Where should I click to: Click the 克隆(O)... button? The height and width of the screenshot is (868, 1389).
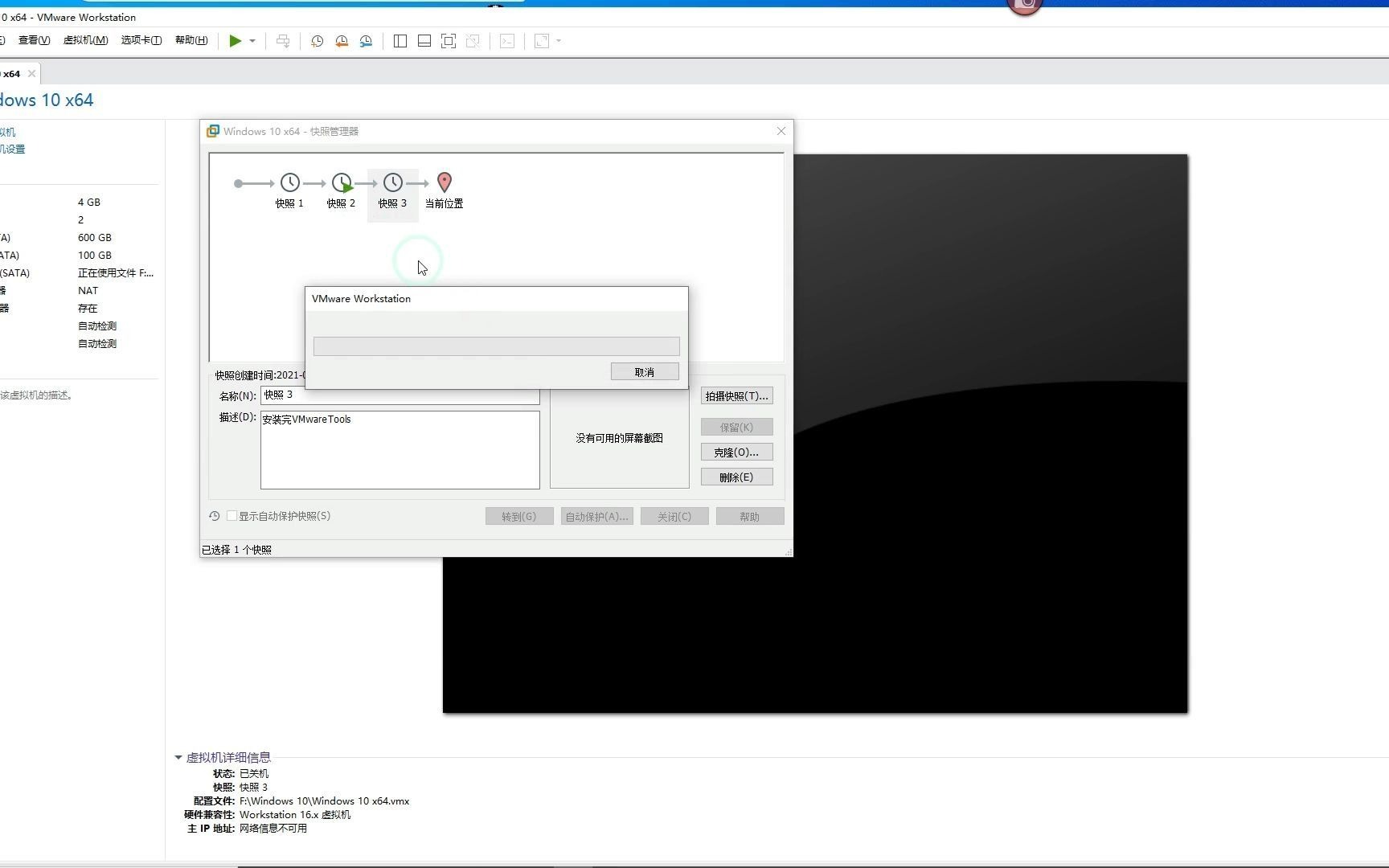pos(736,452)
